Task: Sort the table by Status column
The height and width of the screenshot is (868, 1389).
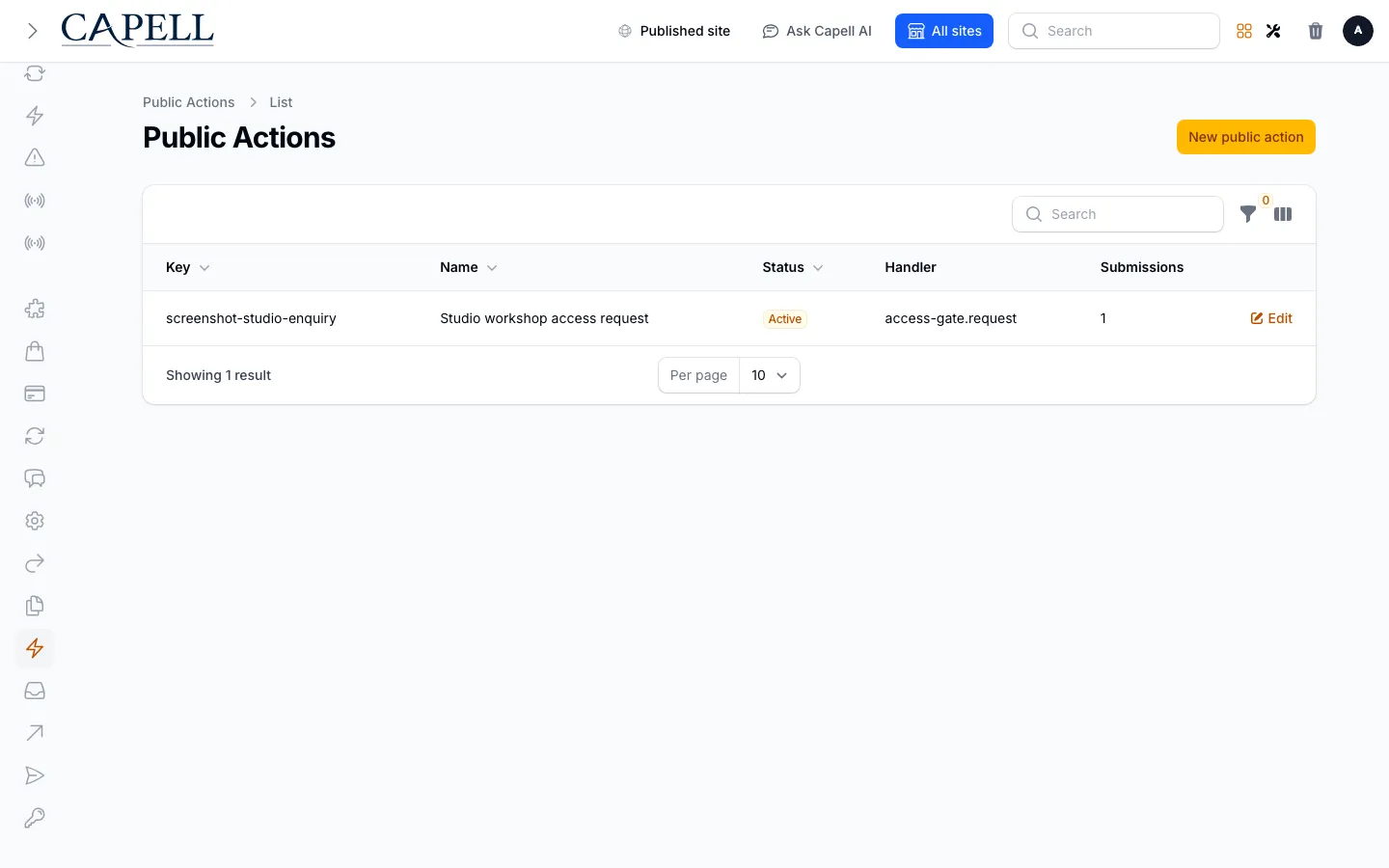Action: (x=793, y=267)
